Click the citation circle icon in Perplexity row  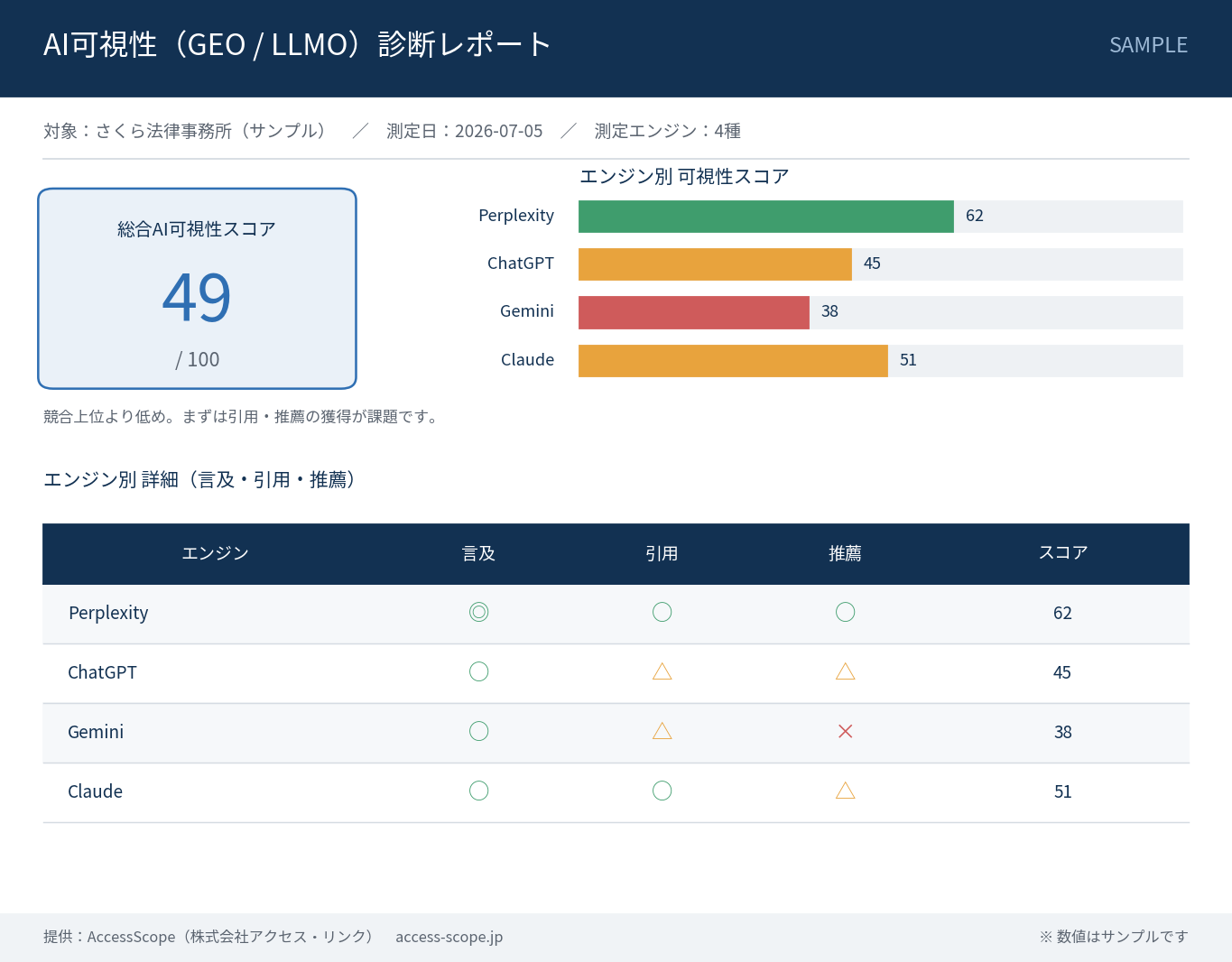[662, 613]
